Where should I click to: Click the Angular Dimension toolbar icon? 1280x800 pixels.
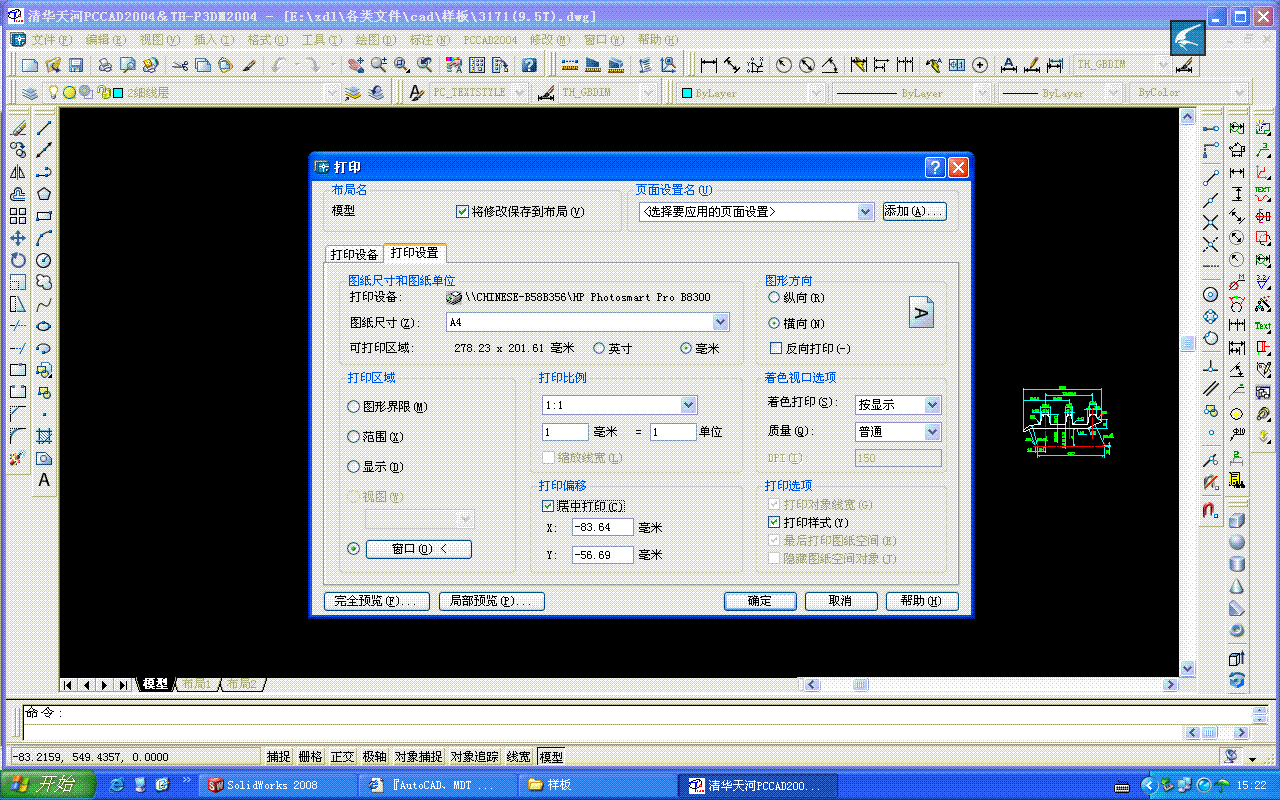tap(830, 65)
